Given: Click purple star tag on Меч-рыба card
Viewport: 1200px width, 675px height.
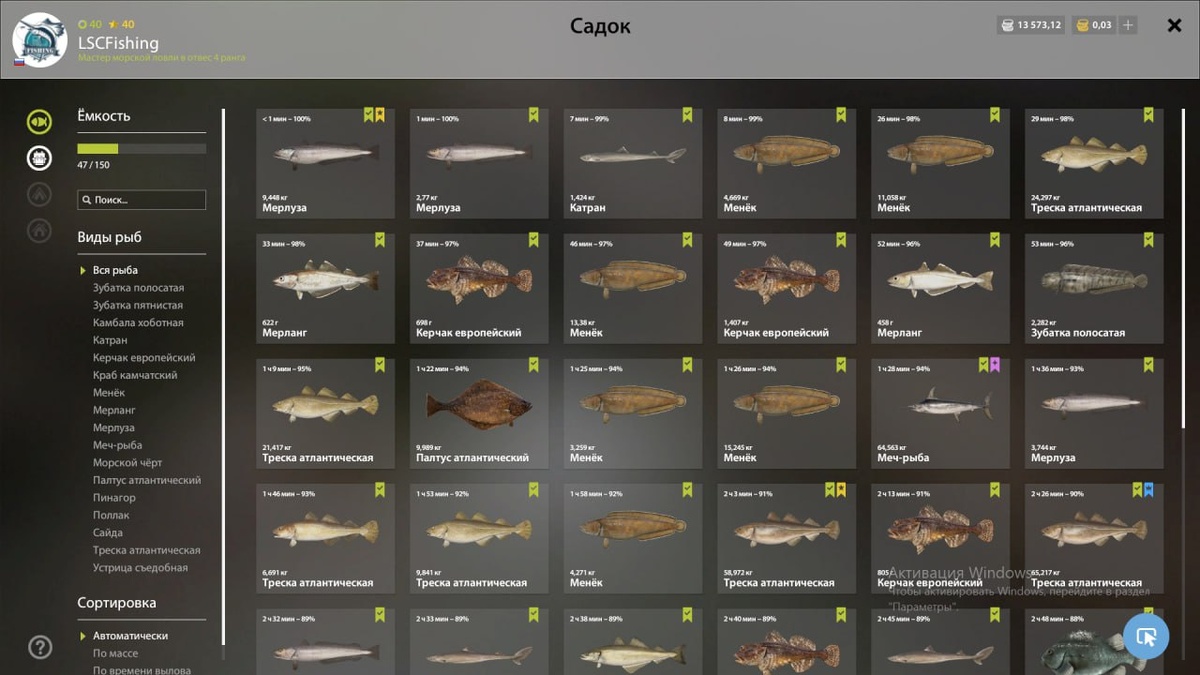Looking at the screenshot, I should (995, 365).
